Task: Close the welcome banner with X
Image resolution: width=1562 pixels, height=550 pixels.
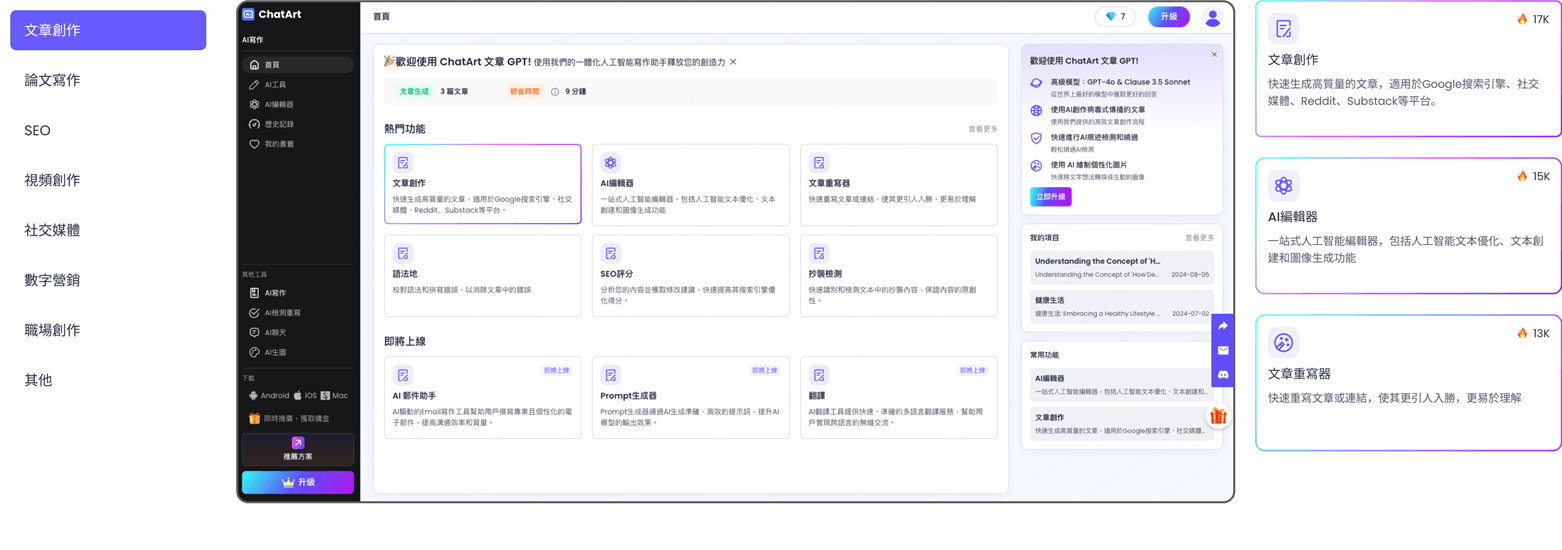Action: (x=733, y=62)
